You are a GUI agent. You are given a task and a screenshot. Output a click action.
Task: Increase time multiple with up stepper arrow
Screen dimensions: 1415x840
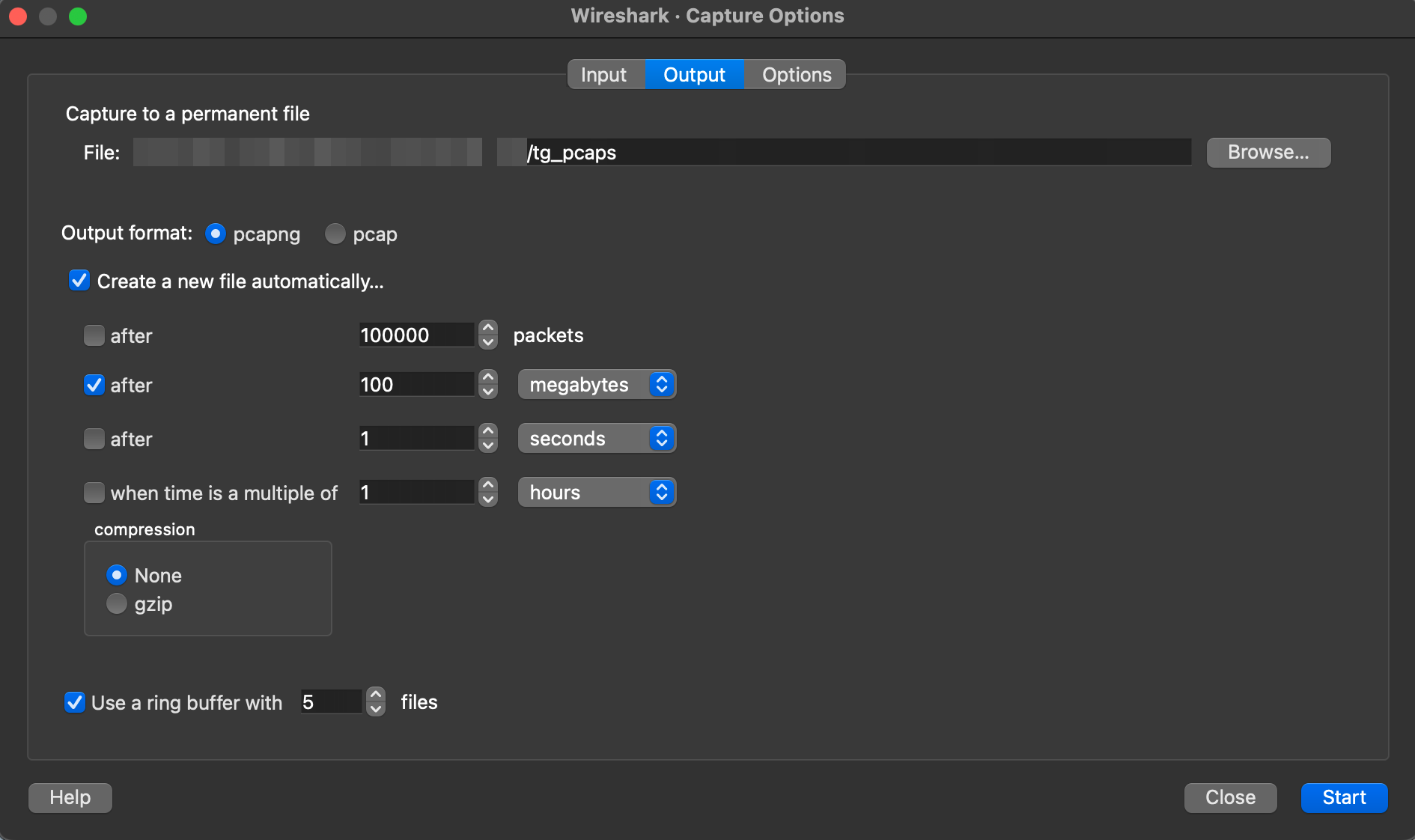click(x=488, y=485)
